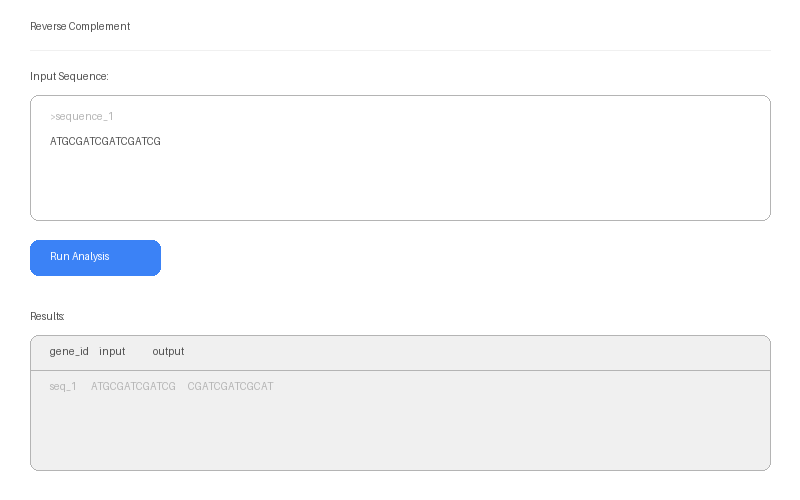The height and width of the screenshot is (500, 800).
Task: Select the Reverse Complement page title
Action: pyautogui.click(x=80, y=27)
